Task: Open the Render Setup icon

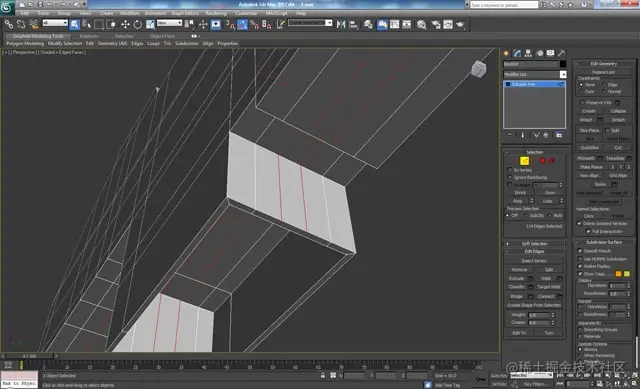Action: click(x=436, y=24)
